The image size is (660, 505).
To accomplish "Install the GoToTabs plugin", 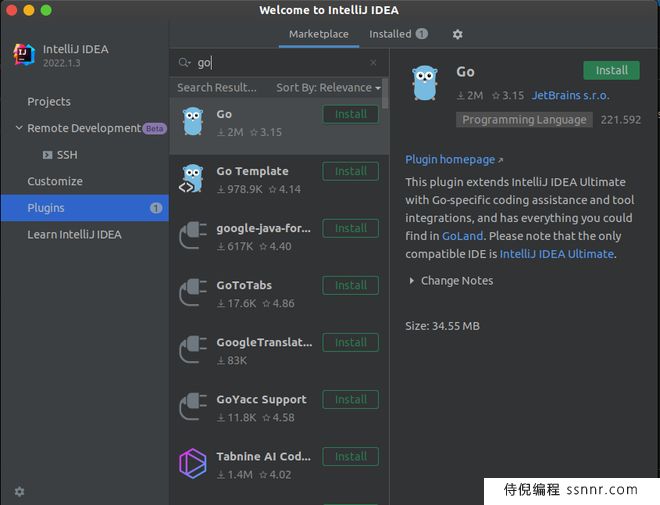I will tap(351, 285).
